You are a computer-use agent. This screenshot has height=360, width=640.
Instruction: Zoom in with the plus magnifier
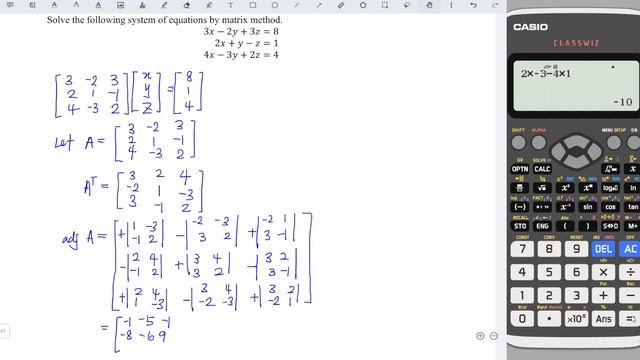point(480,336)
